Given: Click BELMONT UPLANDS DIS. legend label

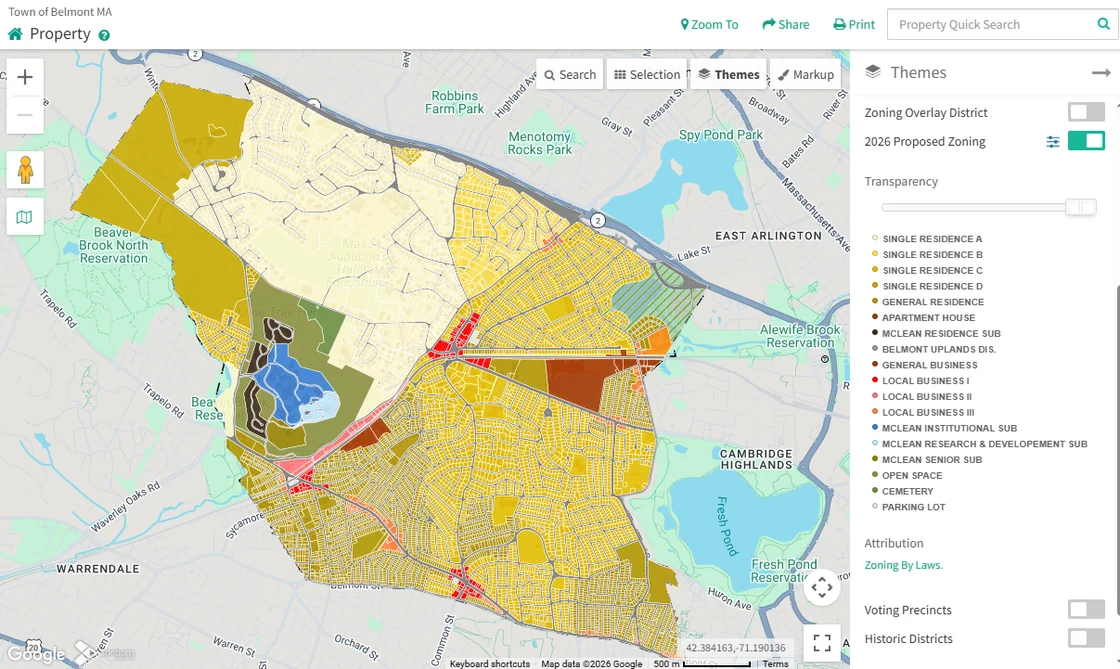Looking at the screenshot, I should 939,349.
